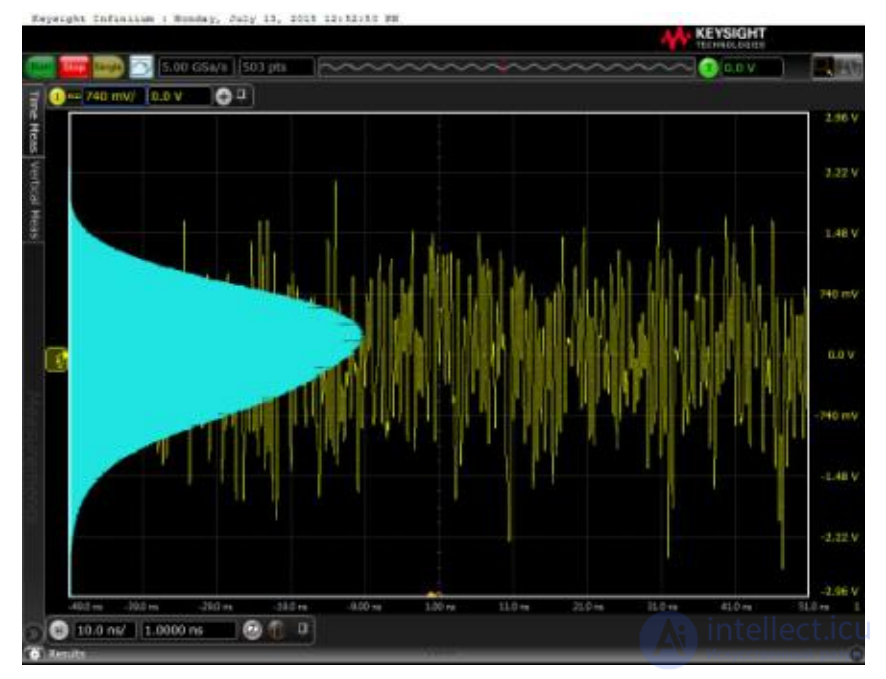Image resolution: width=886 pixels, height=679 pixels.
Task: Toggle the yellow channel 1 button
Action: point(57,97)
